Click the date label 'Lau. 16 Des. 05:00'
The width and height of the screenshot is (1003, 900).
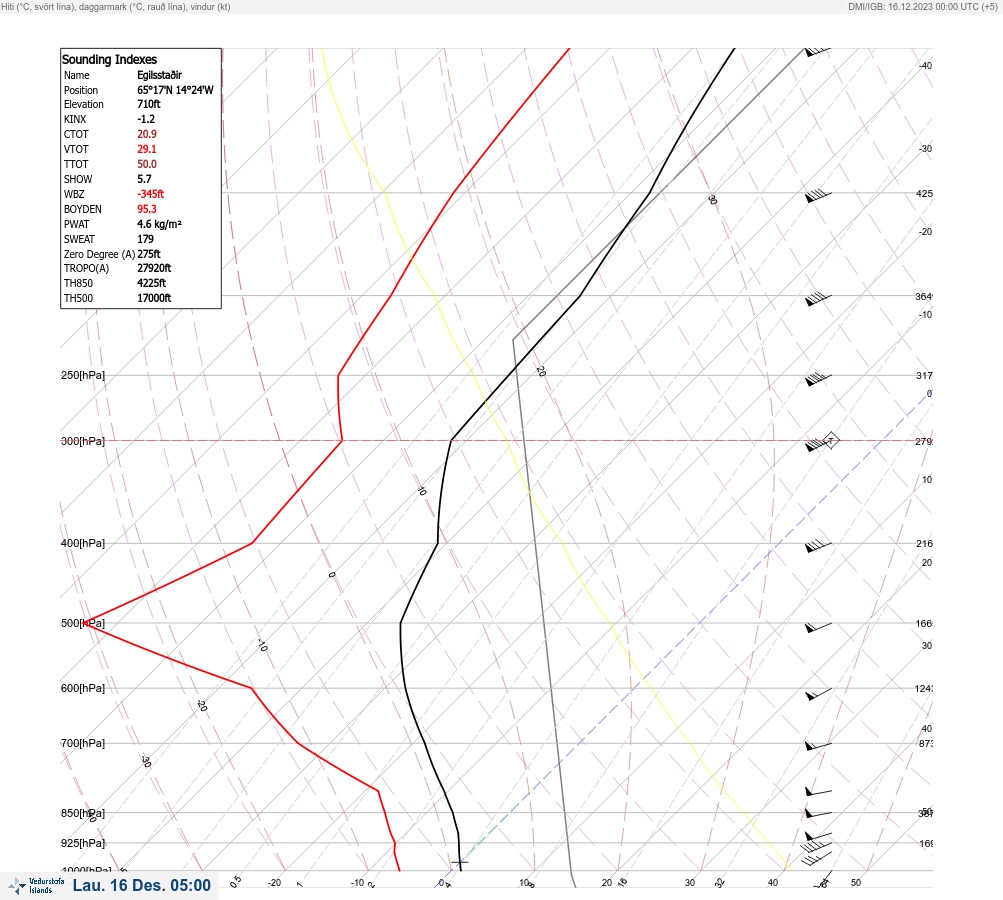coord(141,885)
